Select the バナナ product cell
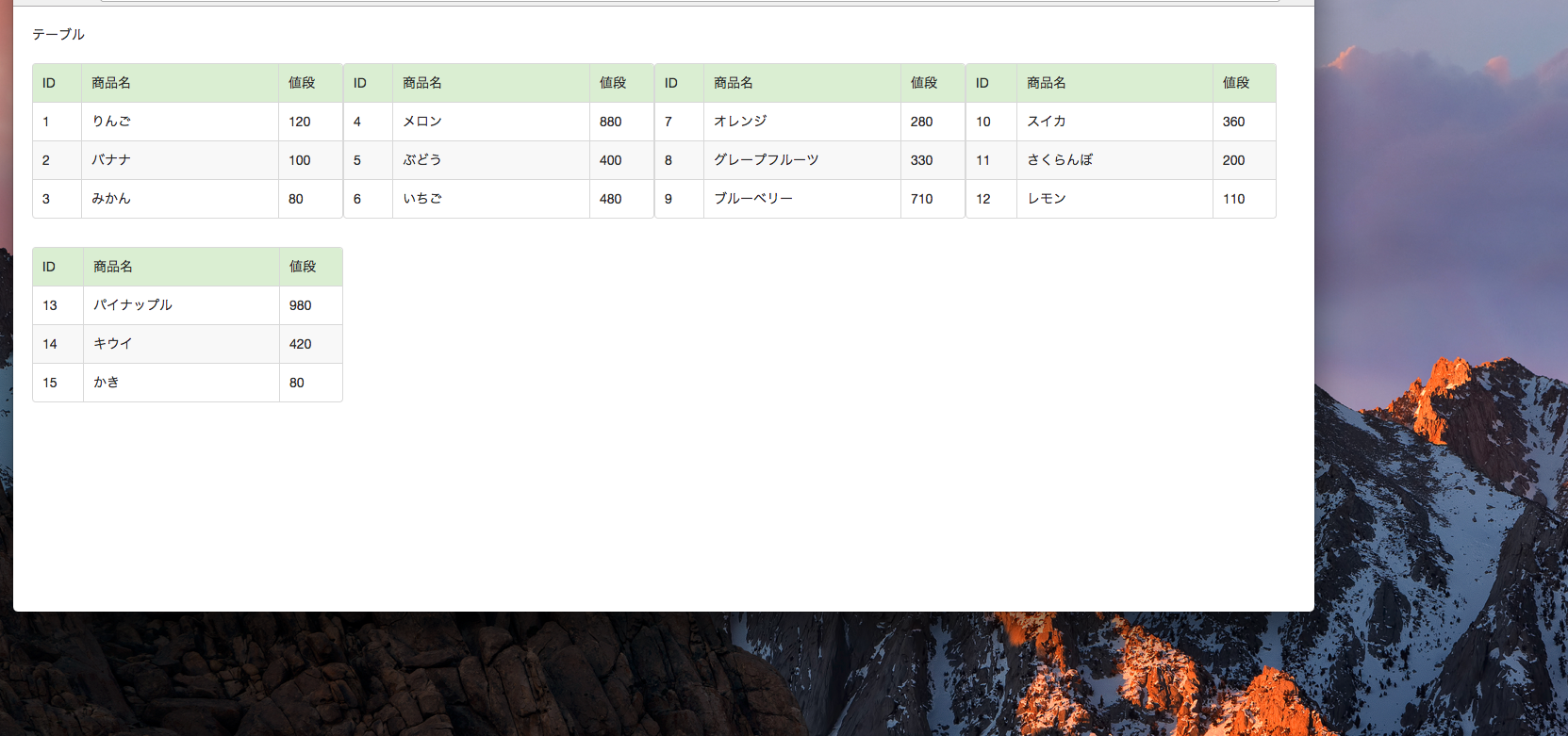This screenshot has height=736, width=1568. tap(180, 160)
